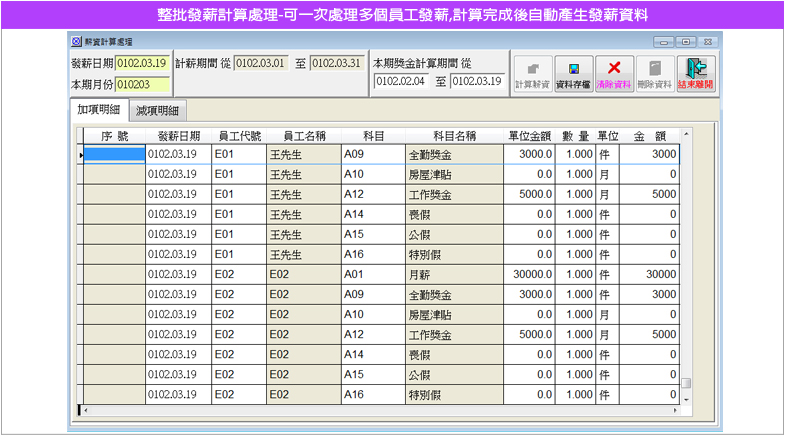This screenshot has height=439, width=786.
Task: Click the 刪除資料 delete data icon
Action: point(655,74)
